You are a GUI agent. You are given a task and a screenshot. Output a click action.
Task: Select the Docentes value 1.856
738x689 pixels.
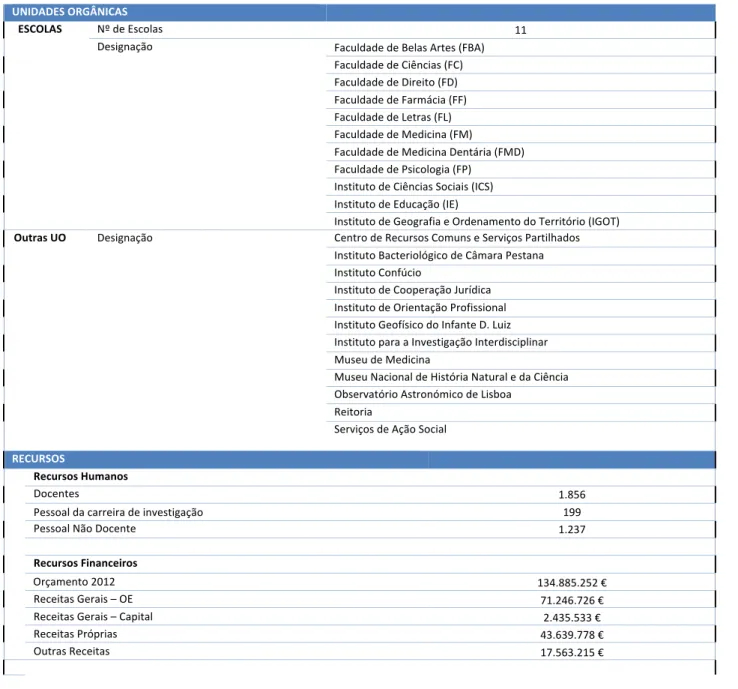click(572, 495)
